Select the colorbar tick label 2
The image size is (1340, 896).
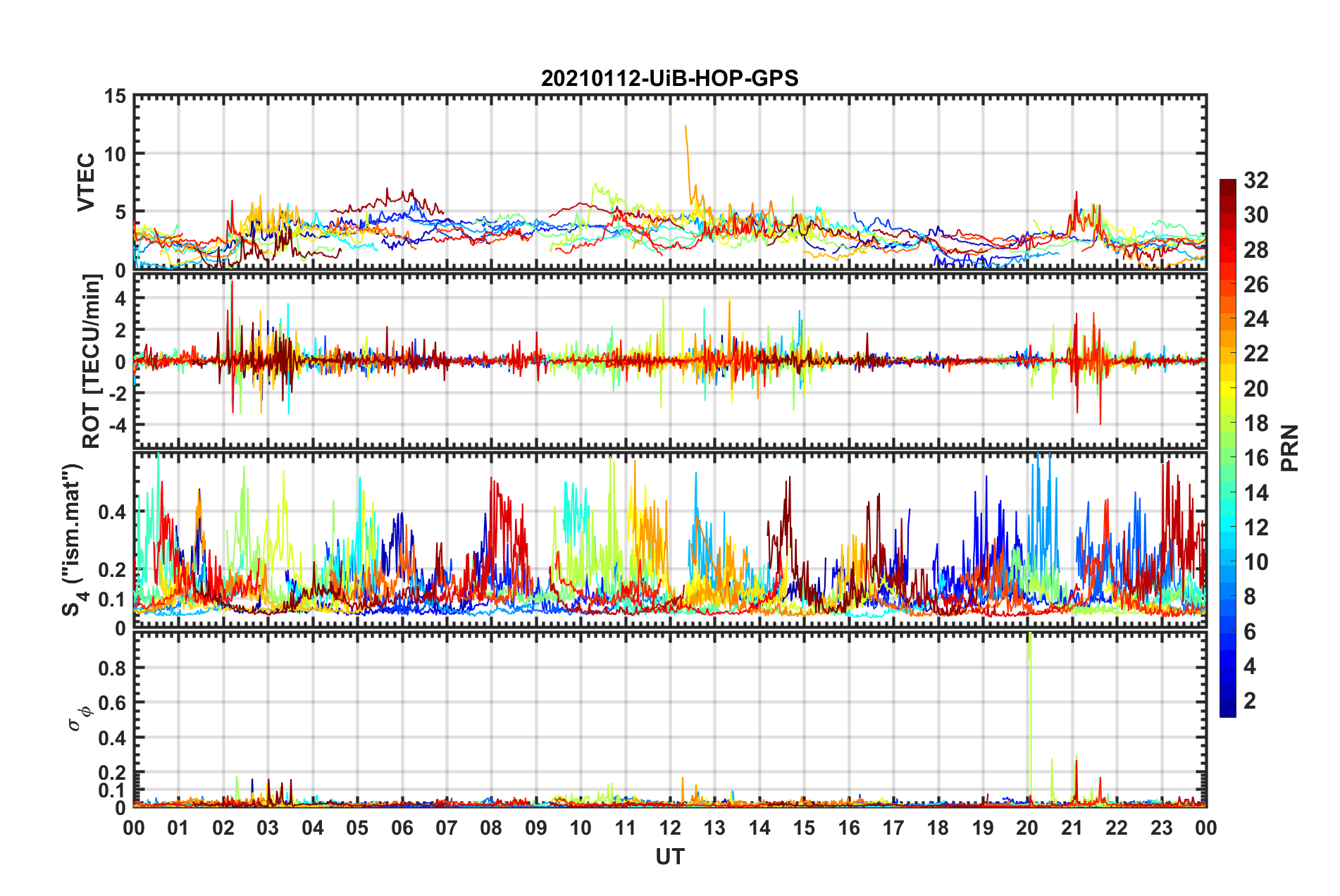coord(1250,701)
